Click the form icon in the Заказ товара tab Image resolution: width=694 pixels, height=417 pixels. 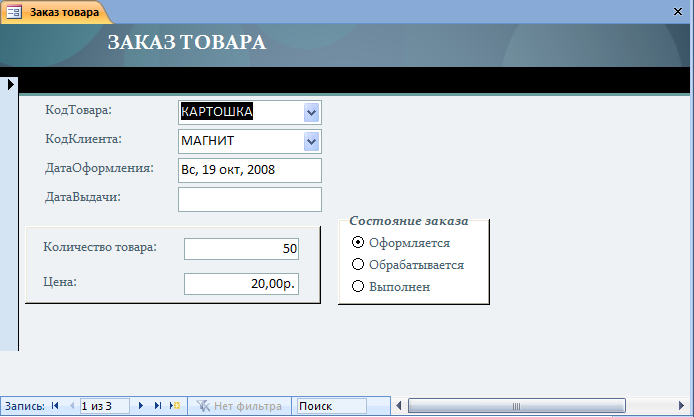[14, 12]
